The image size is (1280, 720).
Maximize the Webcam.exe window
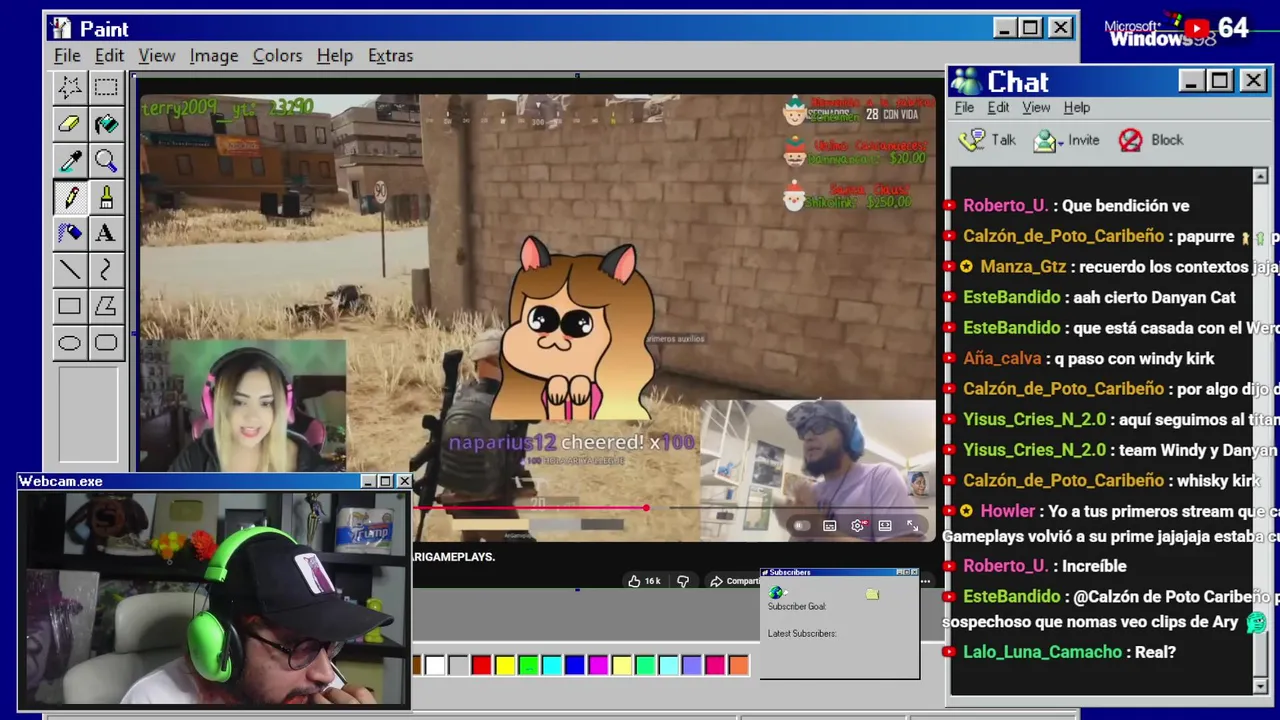point(385,481)
